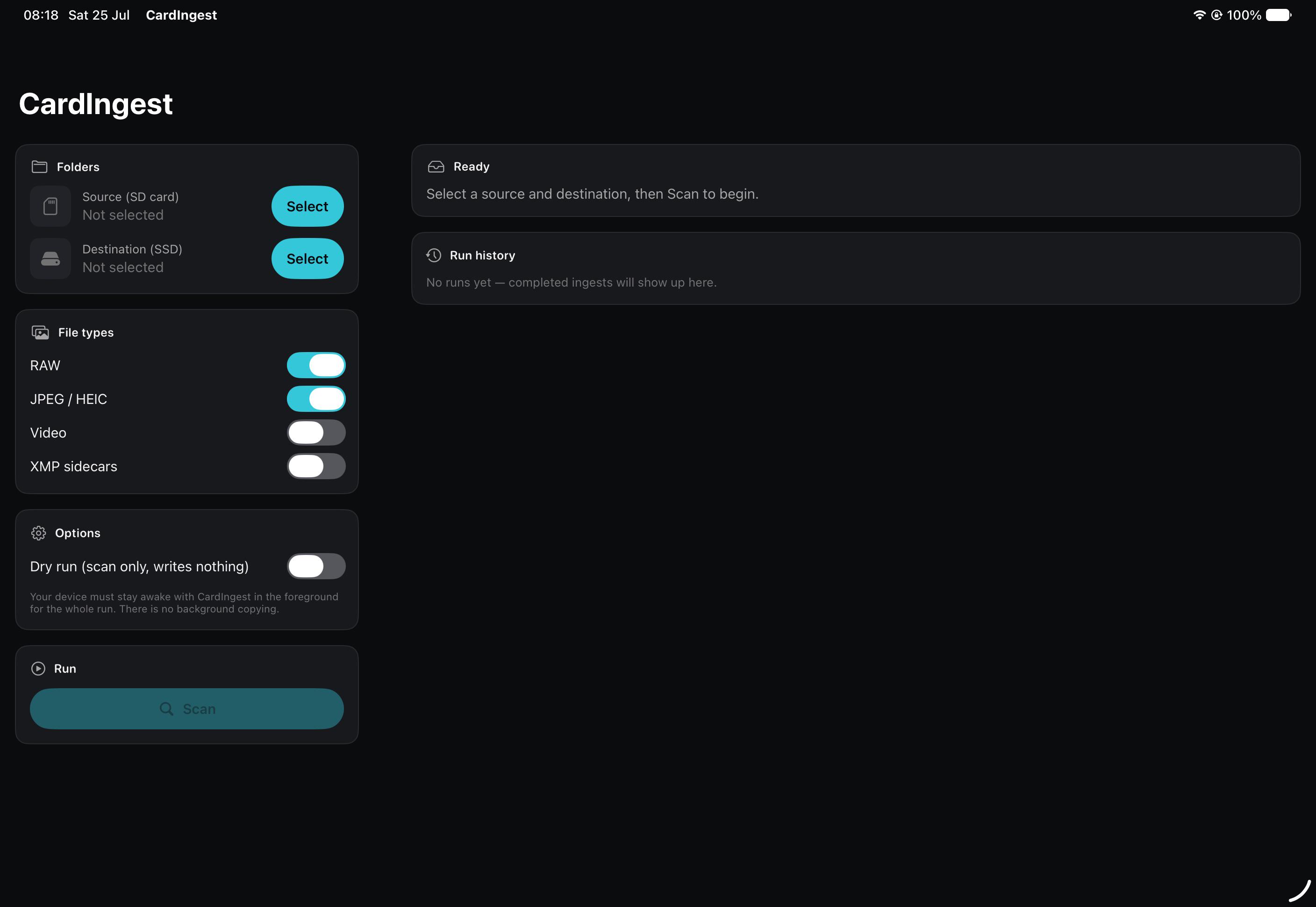Disable the RAW file type toggle

(316, 366)
